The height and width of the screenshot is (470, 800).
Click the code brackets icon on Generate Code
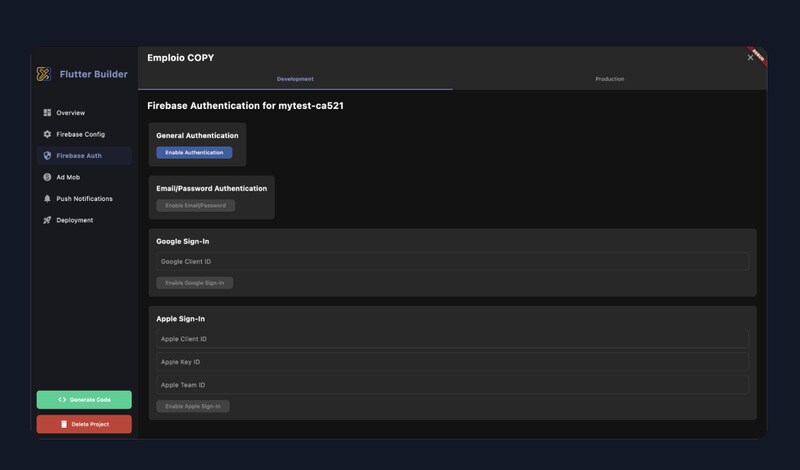click(62, 400)
